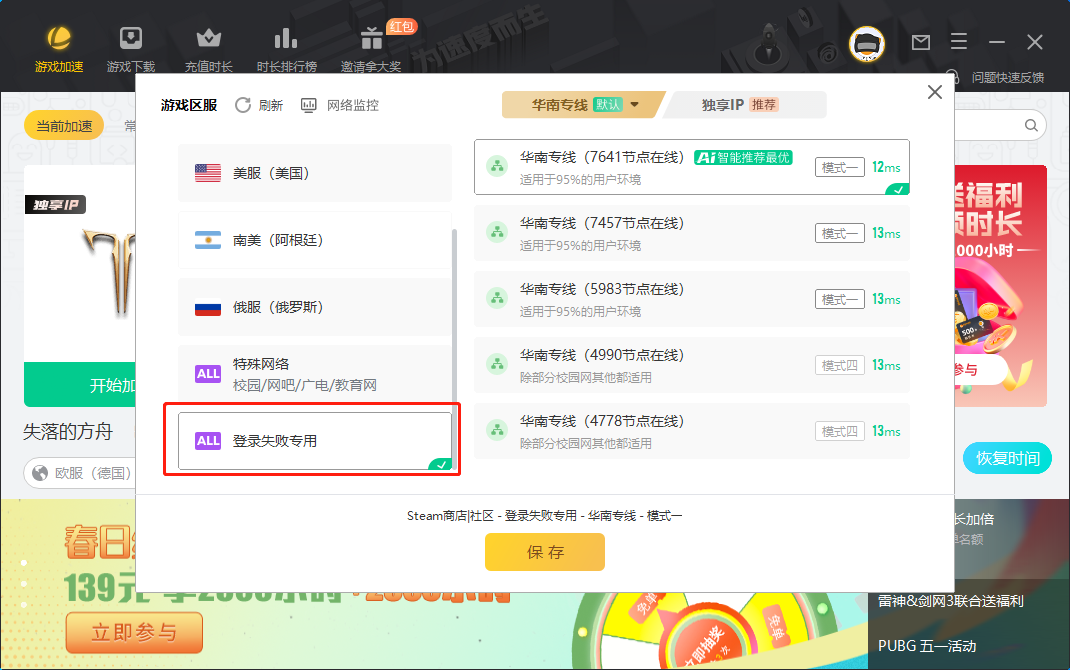Click the user avatar icon
This screenshot has height=670, width=1070.
click(x=867, y=43)
